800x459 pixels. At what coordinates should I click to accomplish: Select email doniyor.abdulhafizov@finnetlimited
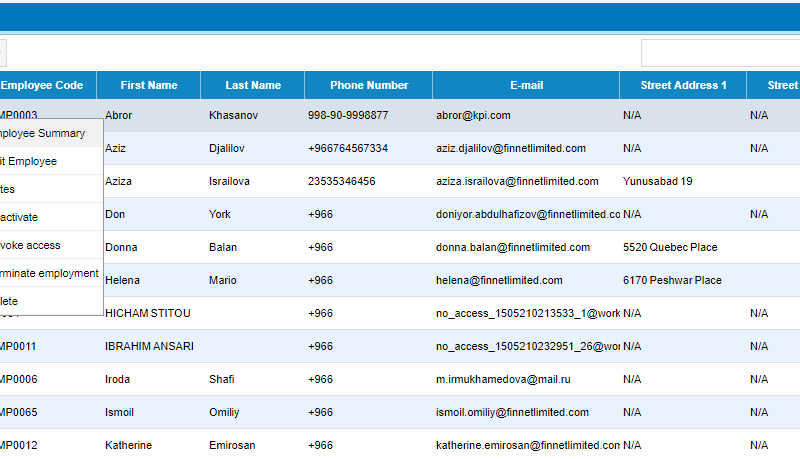pyautogui.click(x=528, y=214)
